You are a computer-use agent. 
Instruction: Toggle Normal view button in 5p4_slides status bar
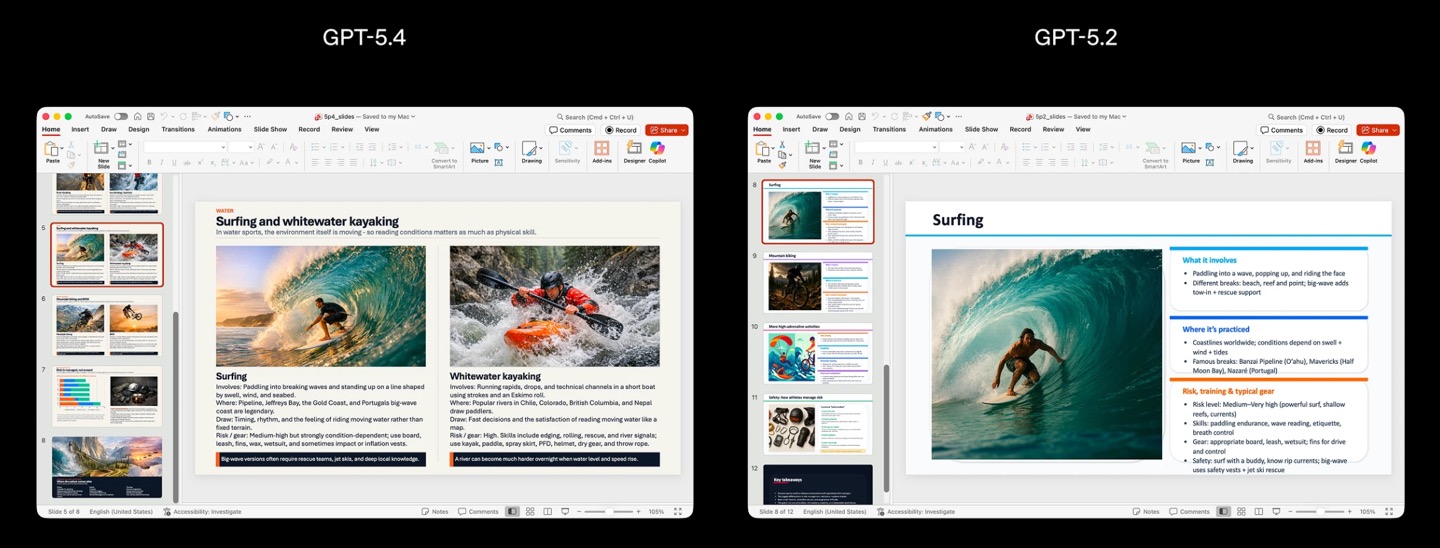click(512, 511)
